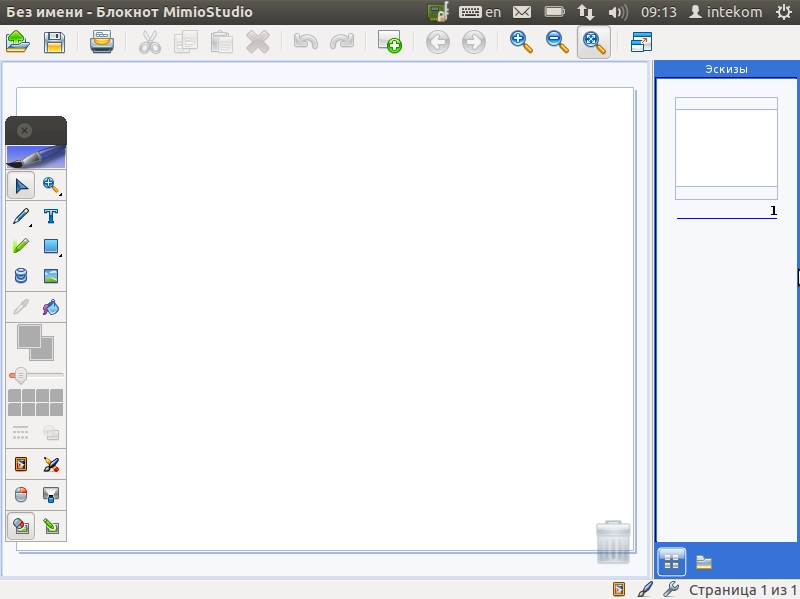The width and height of the screenshot is (800, 599).
Task: Open the keyboard layout 'en' indicator
Action: click(480, 12)
